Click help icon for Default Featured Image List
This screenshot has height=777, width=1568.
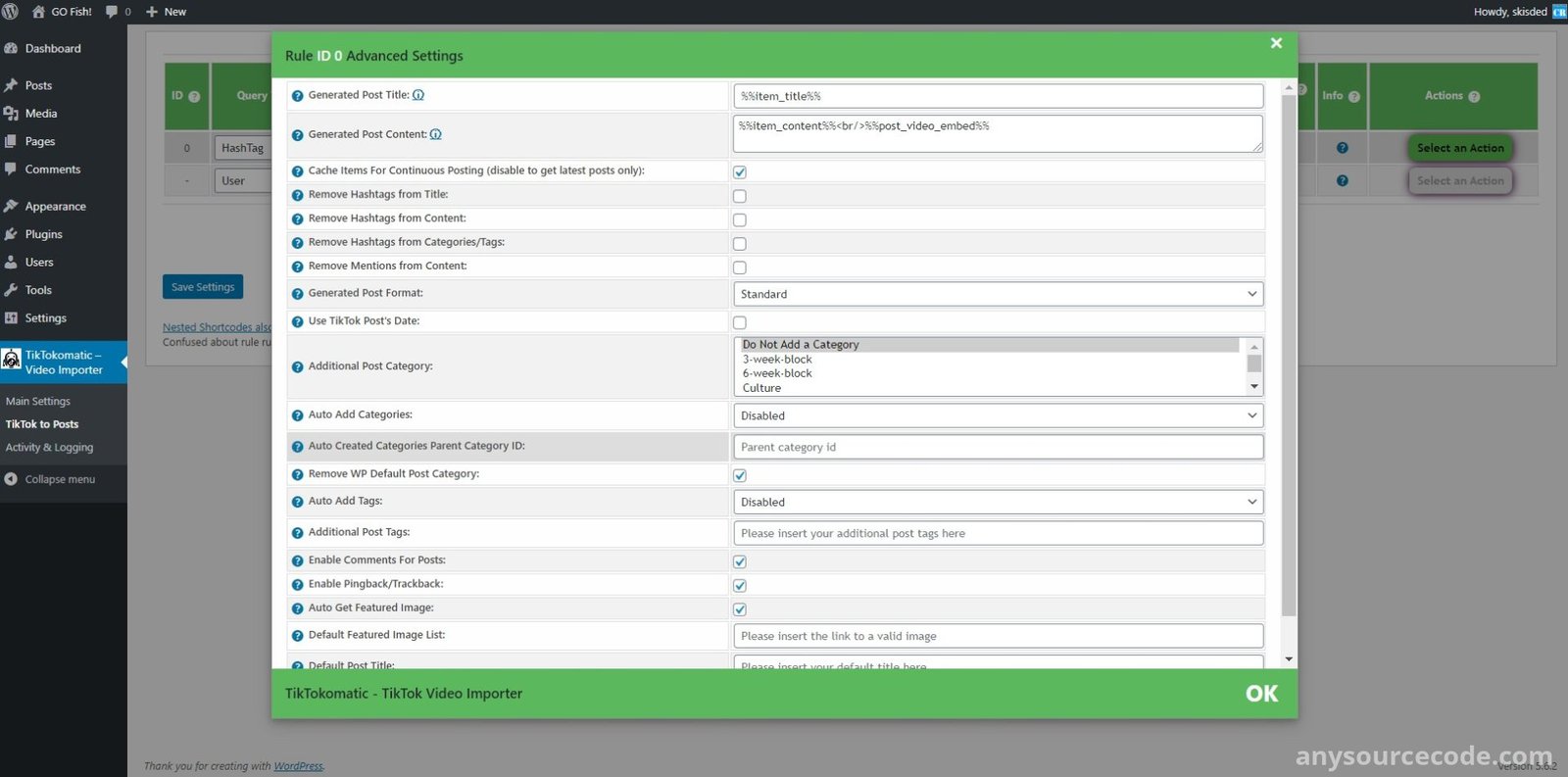click(x=298, y=636)
